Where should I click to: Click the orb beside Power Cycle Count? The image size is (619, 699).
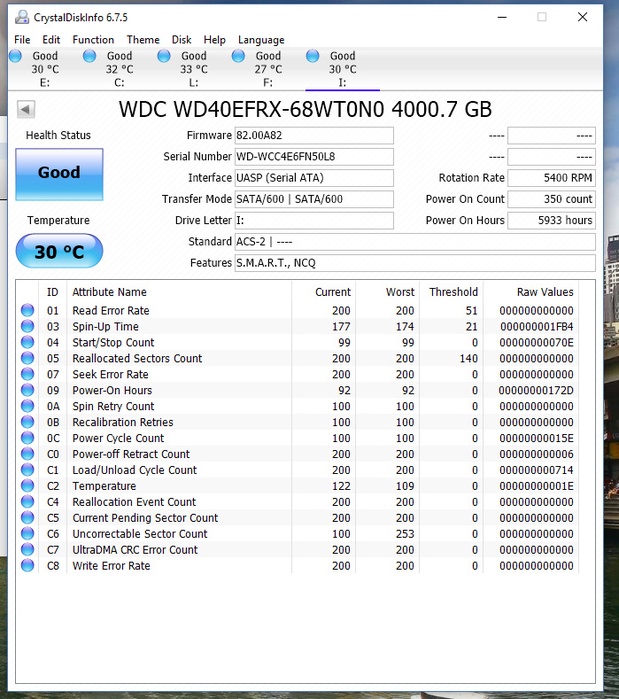pos(28,438)
